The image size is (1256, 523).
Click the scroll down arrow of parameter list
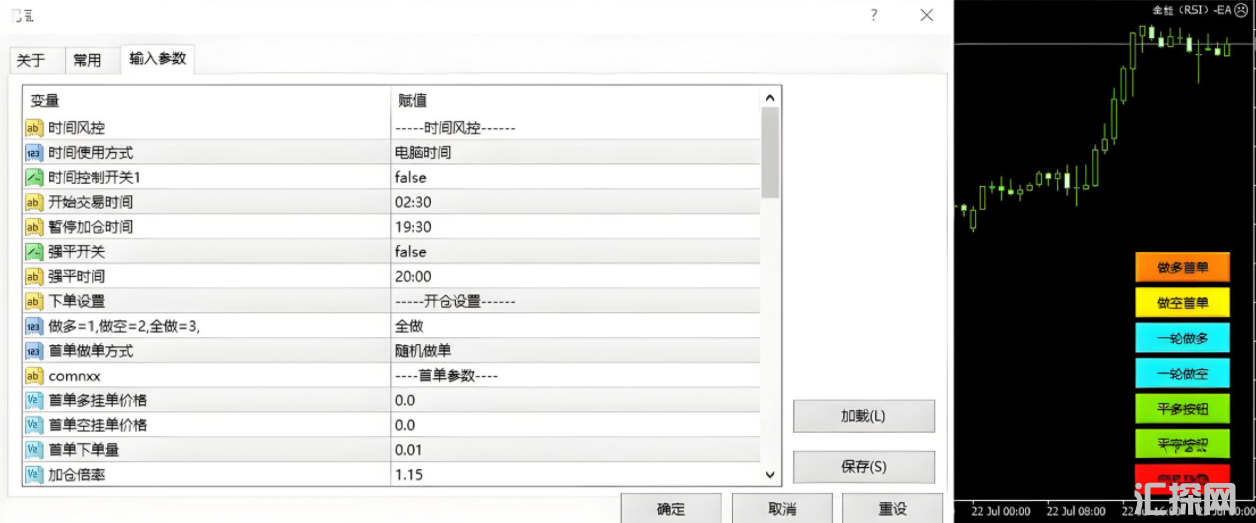(x=770, y=475)
